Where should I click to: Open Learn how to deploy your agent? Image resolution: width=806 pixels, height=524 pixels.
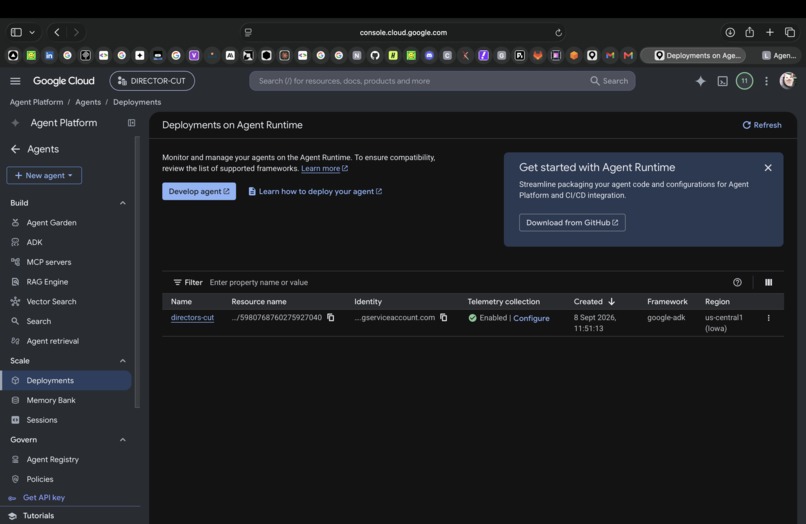[x=315, y=191]
